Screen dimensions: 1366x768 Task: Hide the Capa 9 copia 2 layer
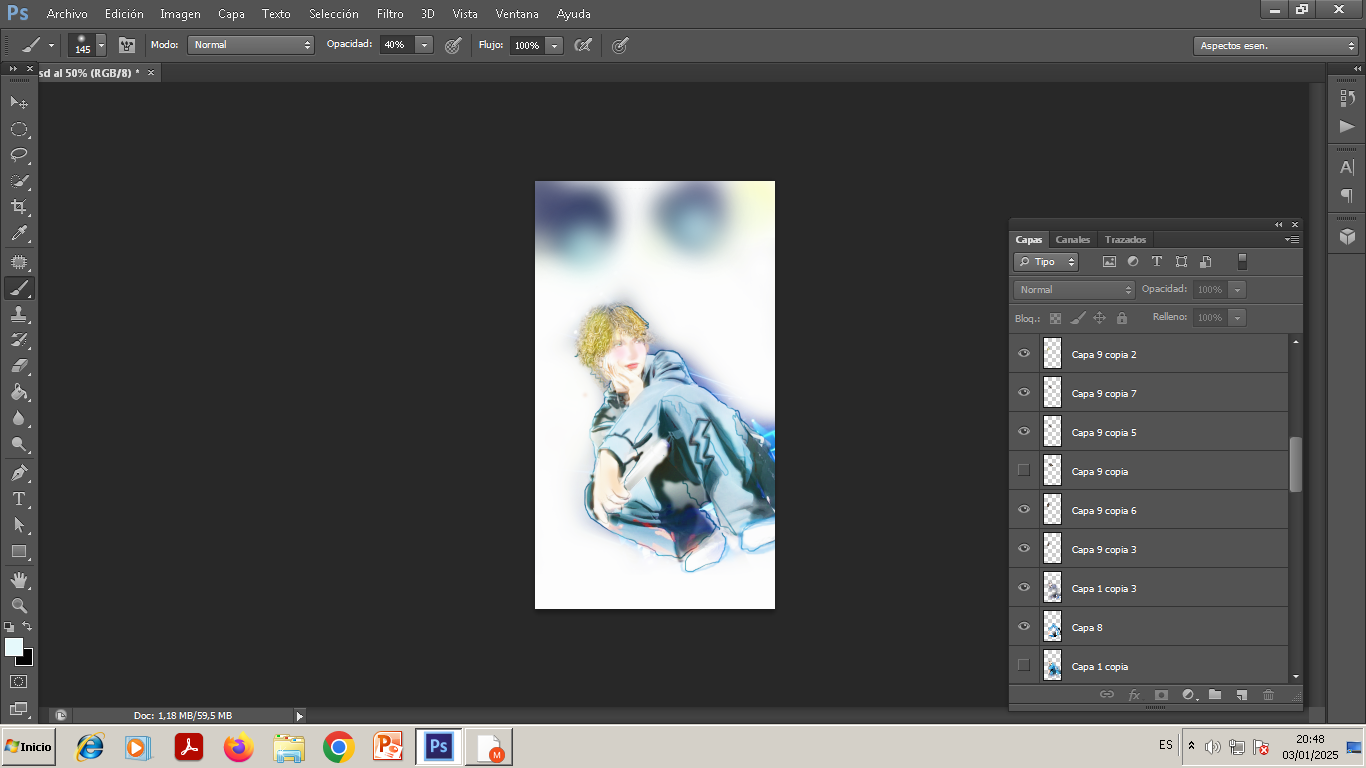[1023, 354]
